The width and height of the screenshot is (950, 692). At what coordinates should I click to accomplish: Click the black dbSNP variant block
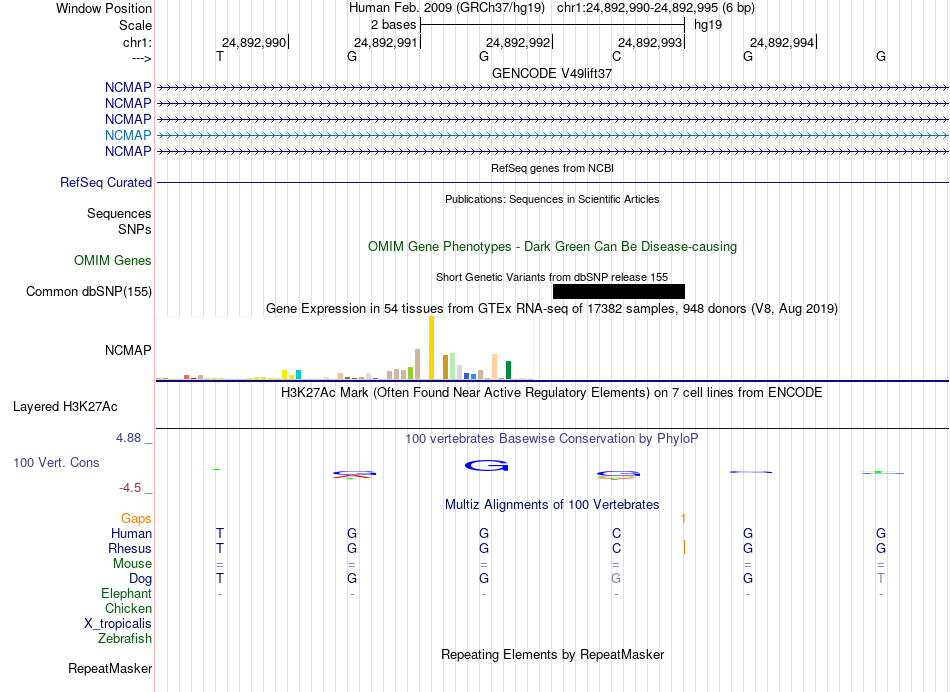tap(619, 291)
